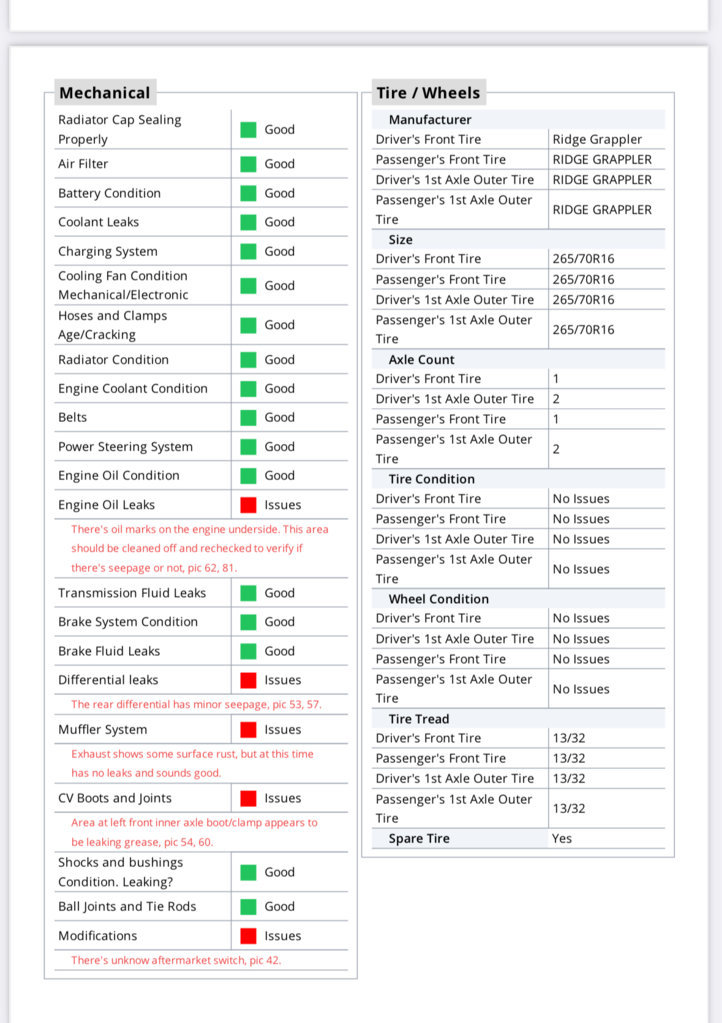
Task: Click the CV Boots and Joints row label
Action: [115, 798]
